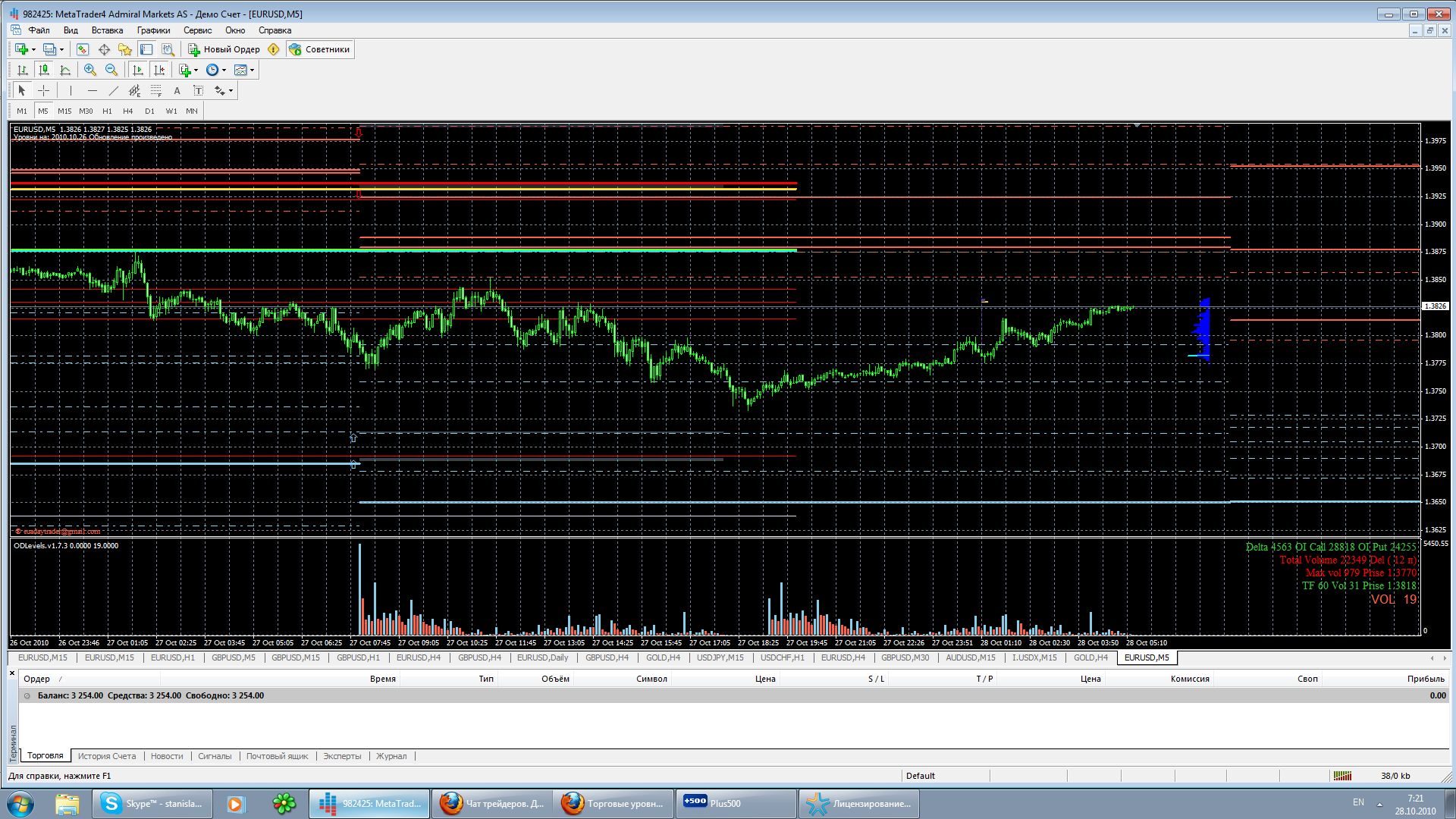
Task: Expand the indicators list dropdown arrow
Action: (196, 70)
